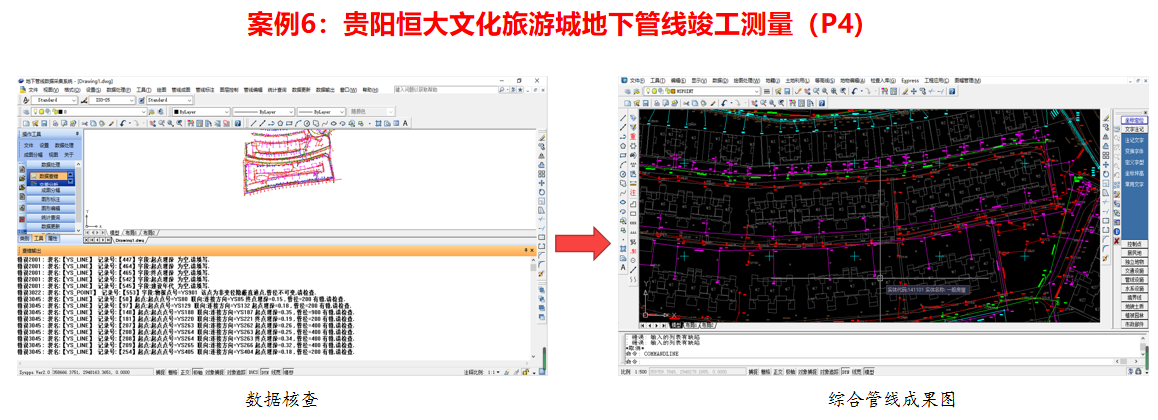This screenshot has width=1158, height=420.
Task: Click red 重 icon in right toolbar
Action: point(633,136)
